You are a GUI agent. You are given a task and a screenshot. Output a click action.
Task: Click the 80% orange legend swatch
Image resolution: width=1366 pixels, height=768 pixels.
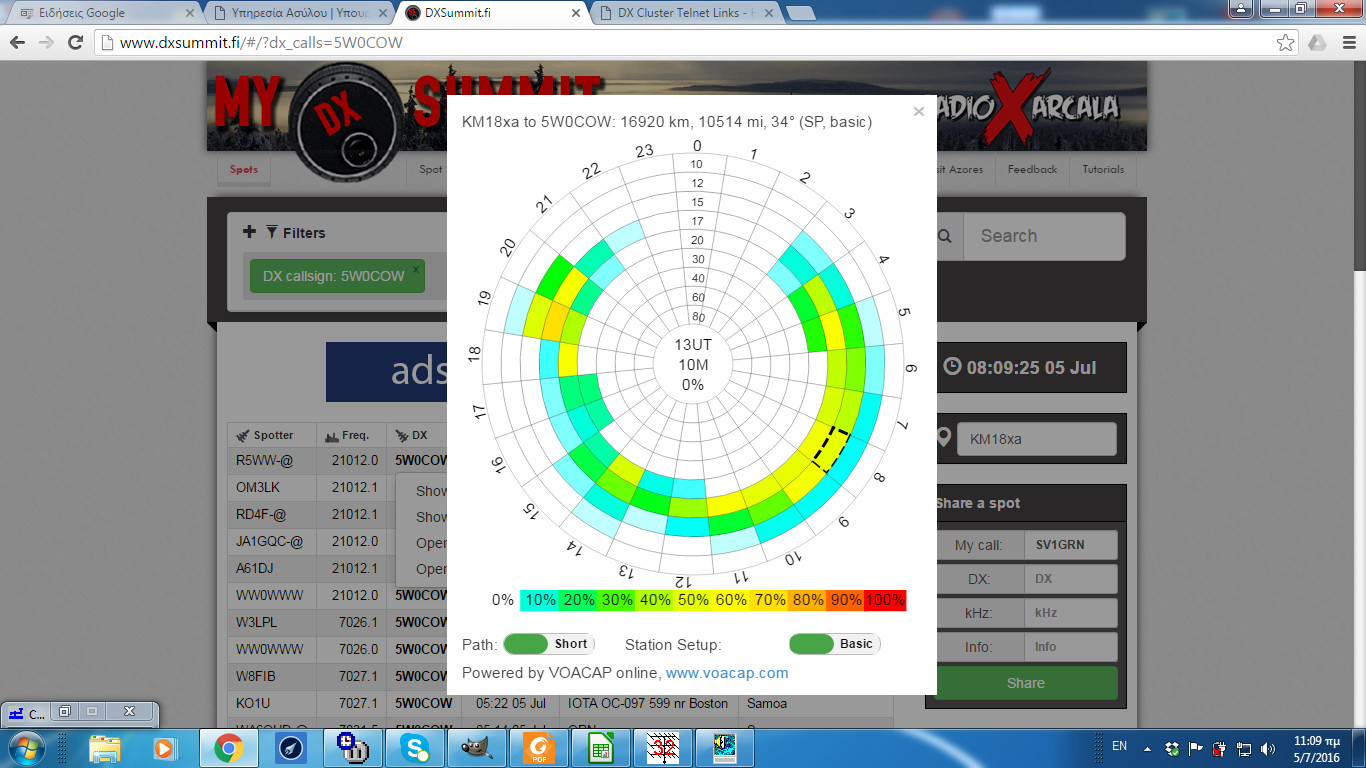(x=808, y=600)
